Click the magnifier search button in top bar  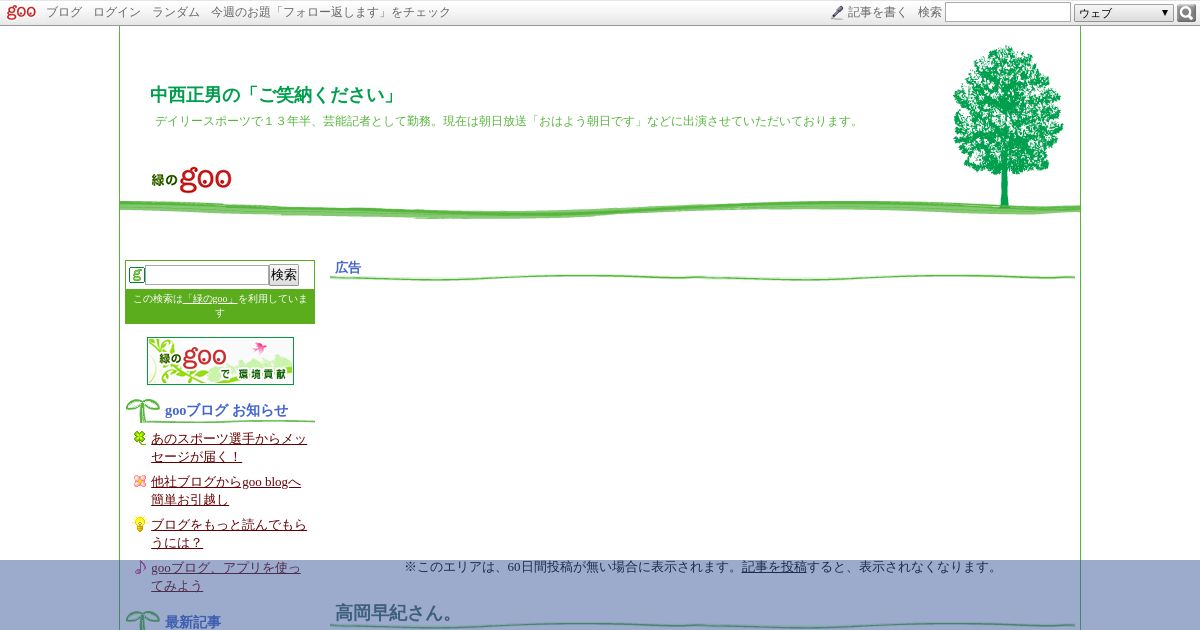pos(1187,13)
